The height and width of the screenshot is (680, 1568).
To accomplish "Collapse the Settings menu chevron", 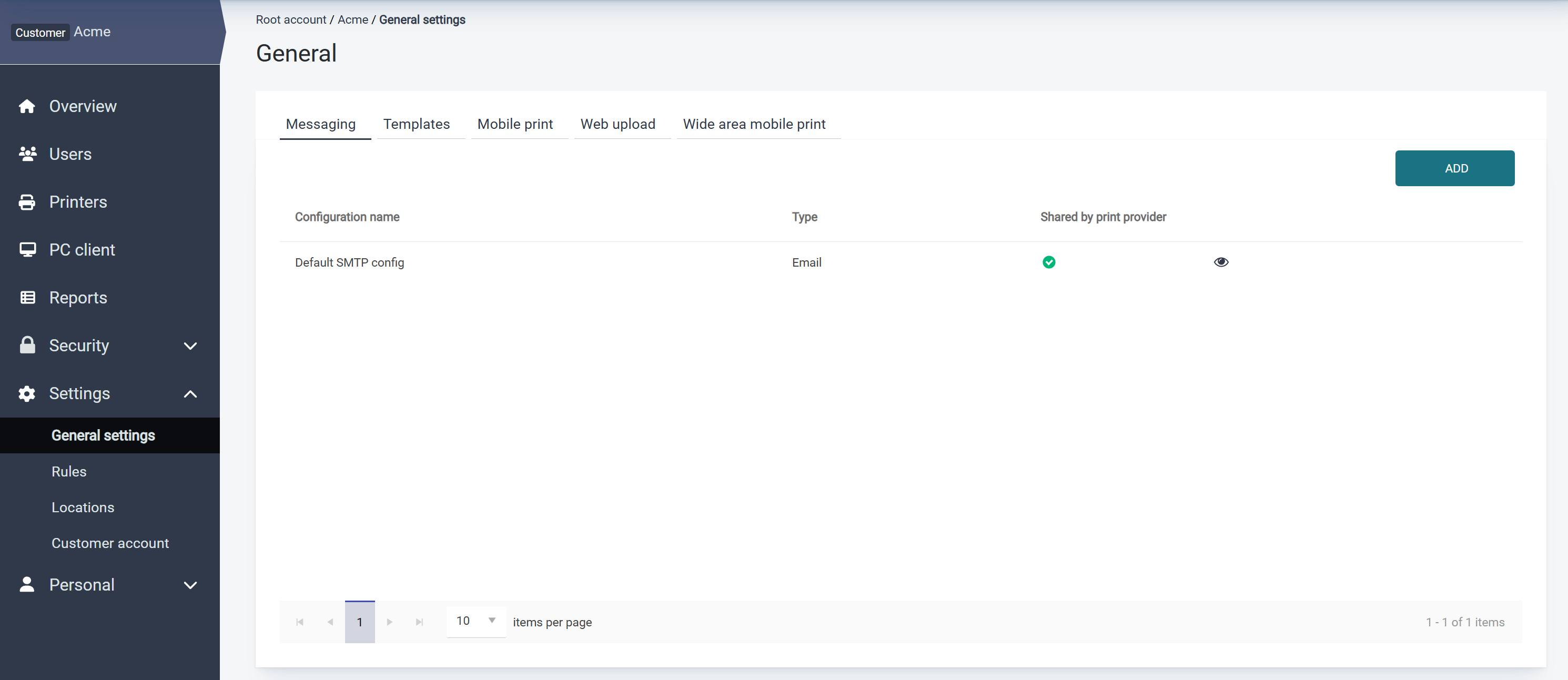I will click(x=190, y=394).
